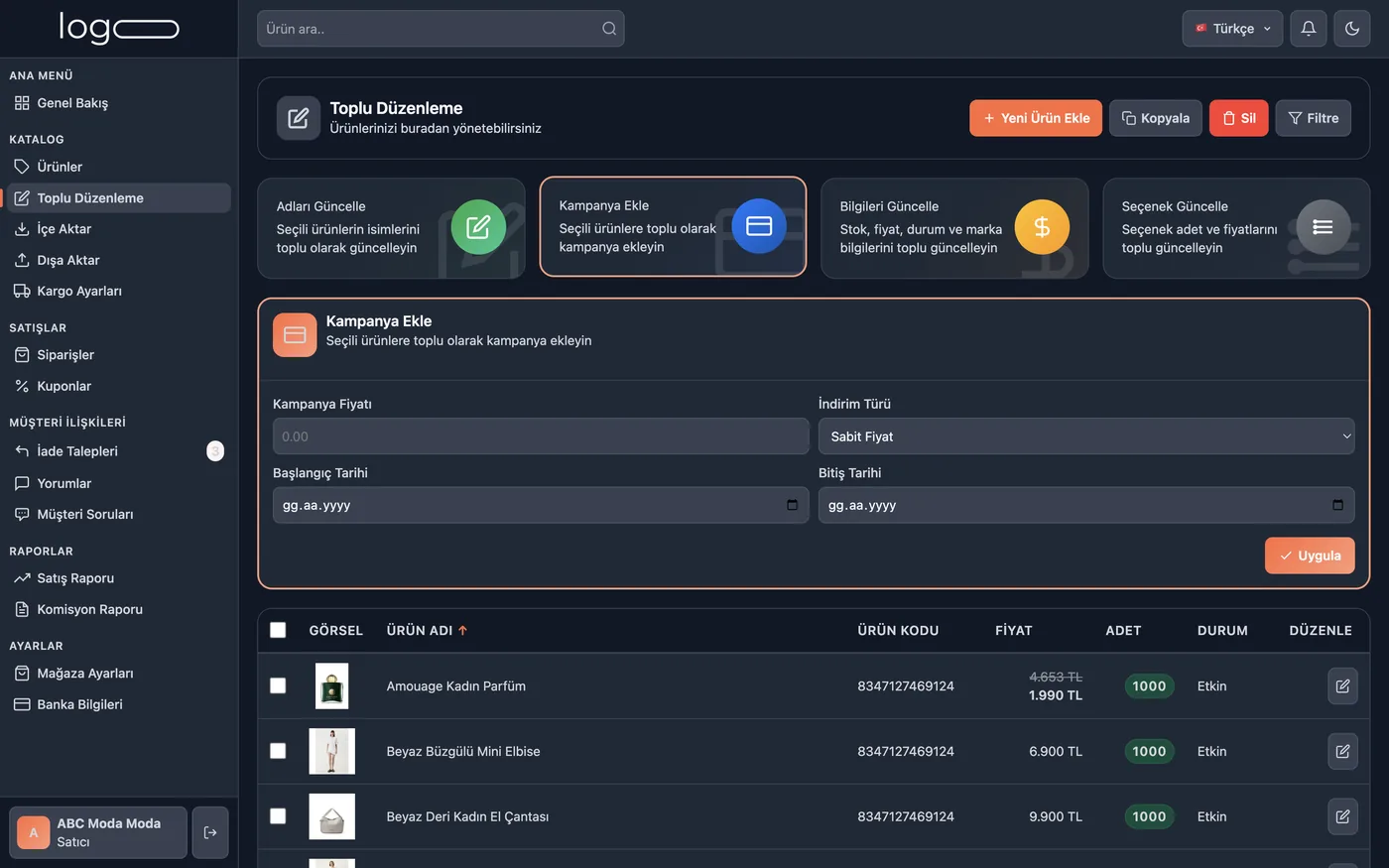Sort by the Ürün Adı column arrow

click(463, 630)
